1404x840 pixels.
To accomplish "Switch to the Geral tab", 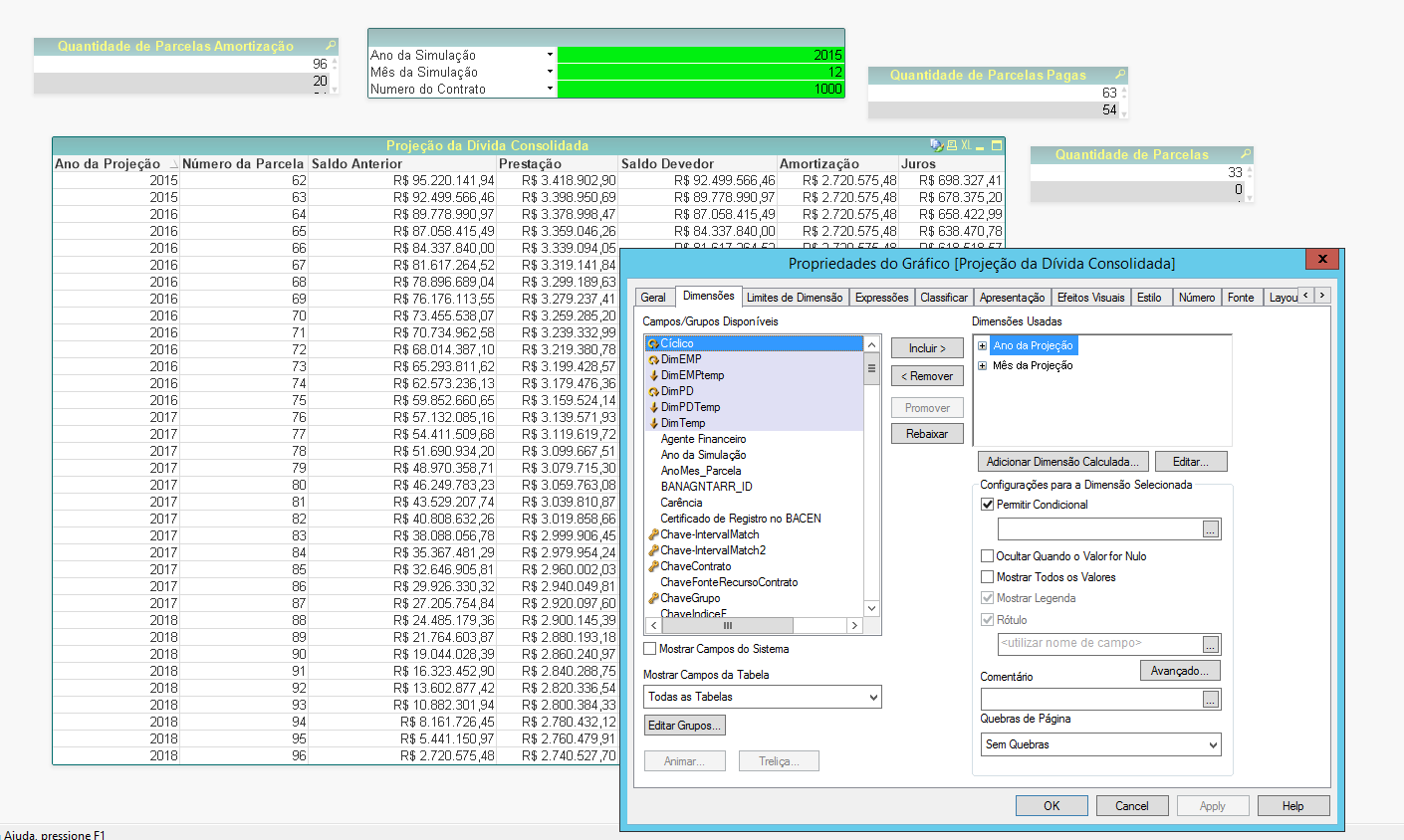I will 653,298.
